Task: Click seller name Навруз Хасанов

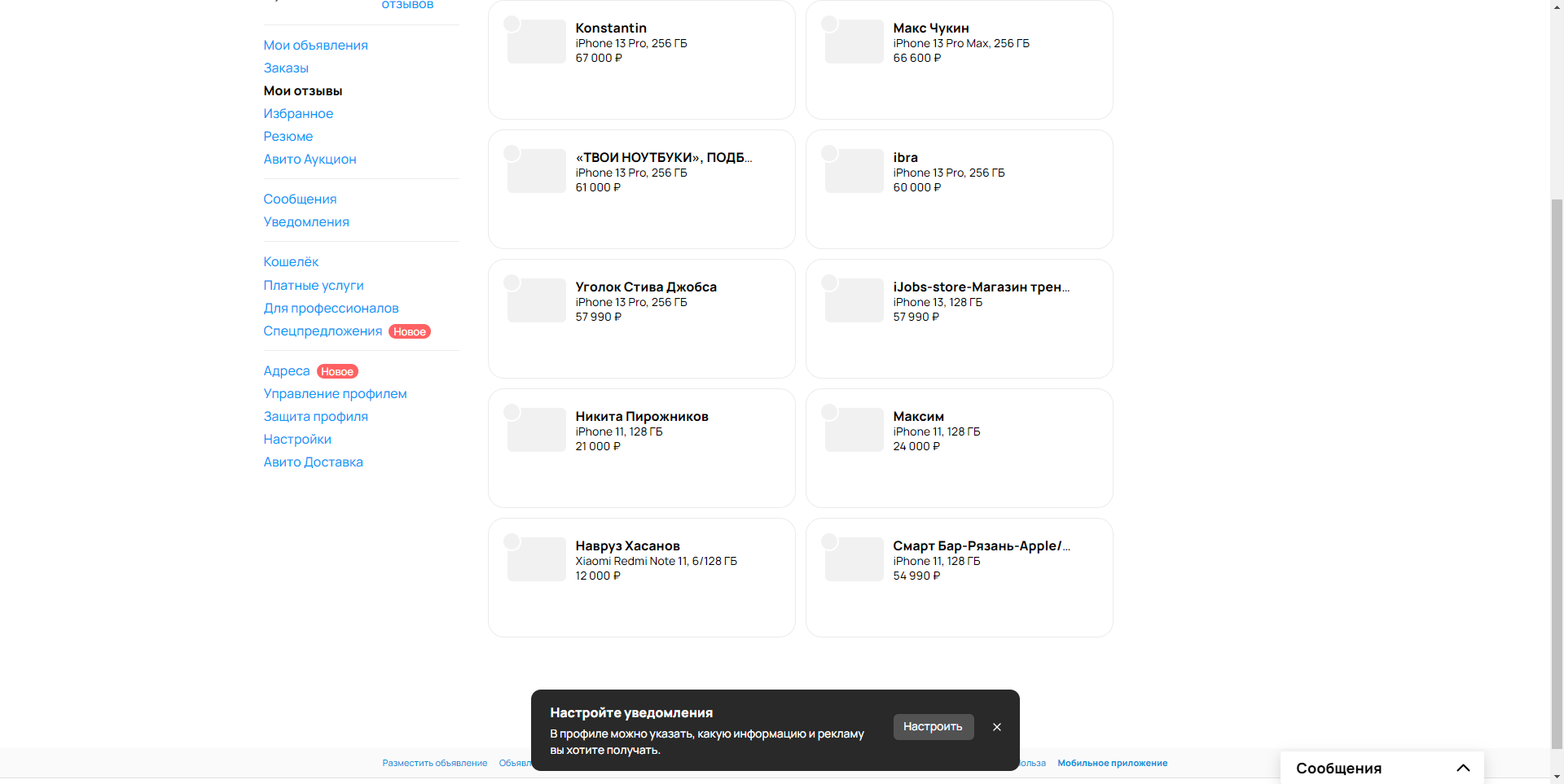Action: [627, 545]
